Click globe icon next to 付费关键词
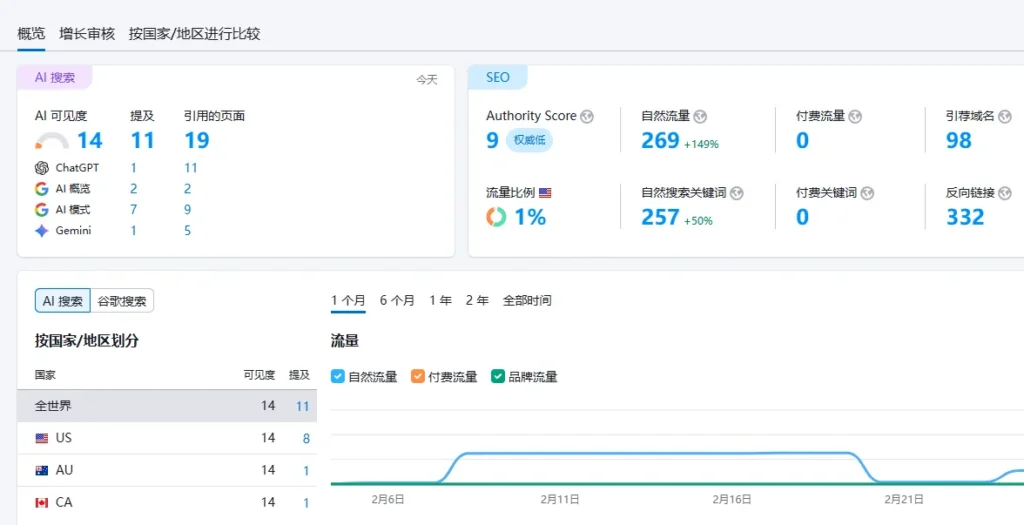This screenshot has height=525, width=1024. pyautogui.click(x=868, y=193)
